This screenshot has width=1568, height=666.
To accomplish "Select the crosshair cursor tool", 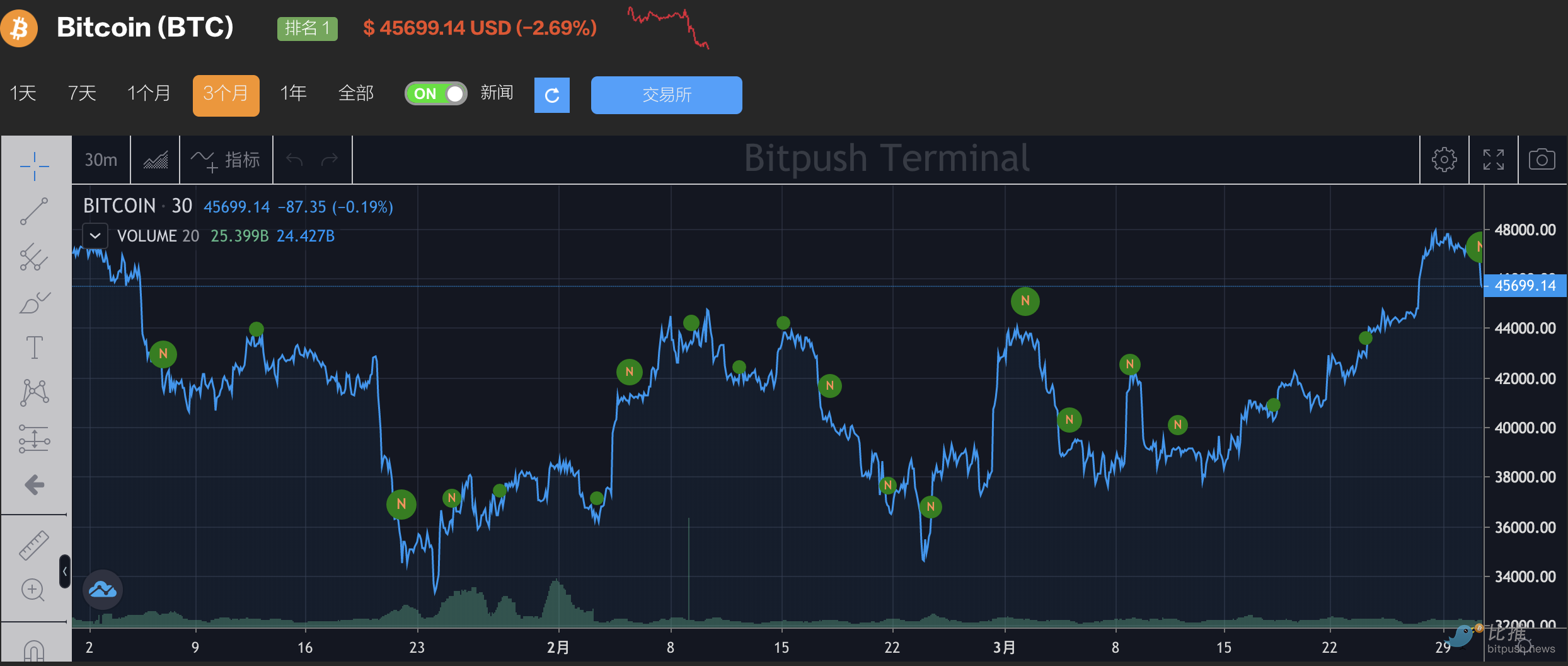I will click(x=34, y=166).
